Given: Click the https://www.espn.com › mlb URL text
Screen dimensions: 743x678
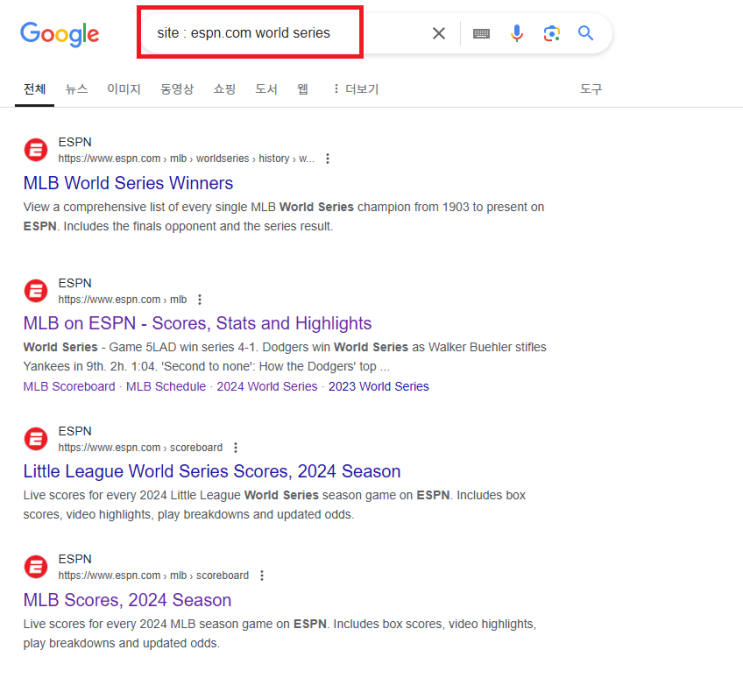Looking at the screenshot, I should [122, 299].
